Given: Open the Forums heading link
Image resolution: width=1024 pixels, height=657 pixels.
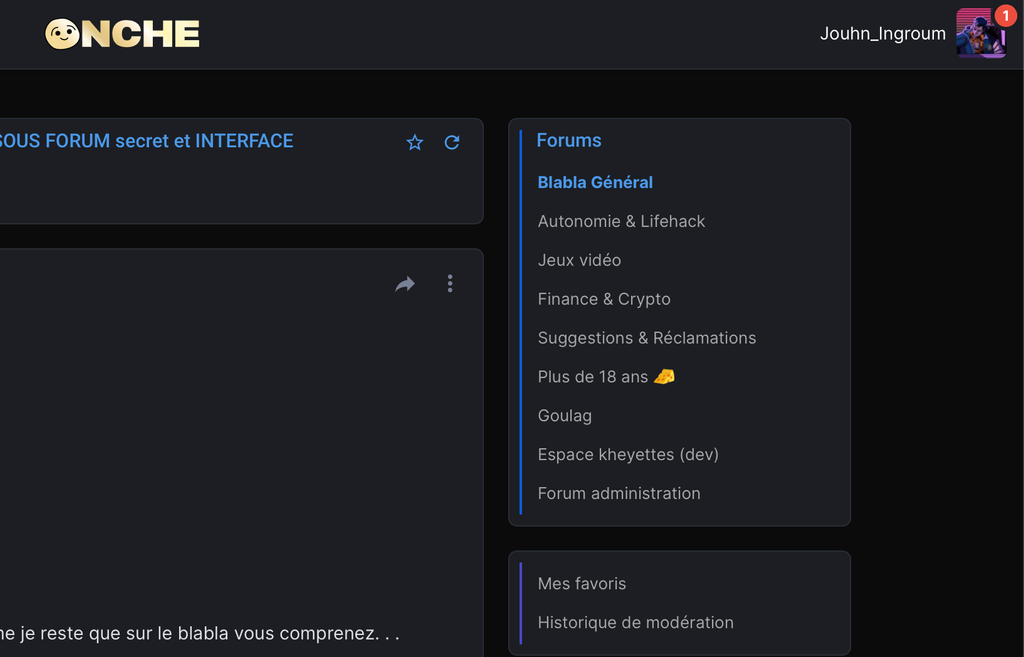Looking at the screenshot, I should (568, 140).
